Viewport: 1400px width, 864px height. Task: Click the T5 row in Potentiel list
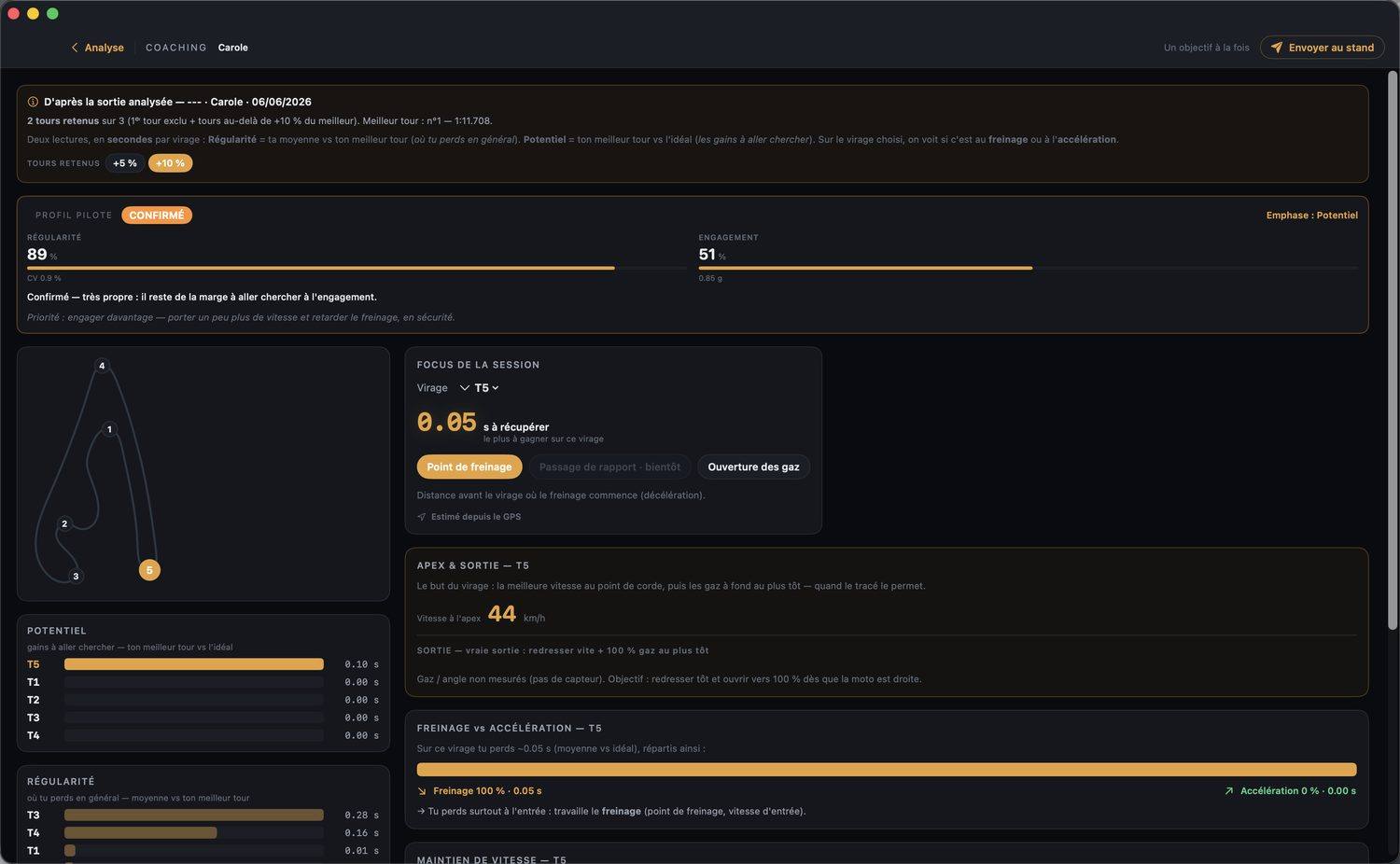(203, 664)
